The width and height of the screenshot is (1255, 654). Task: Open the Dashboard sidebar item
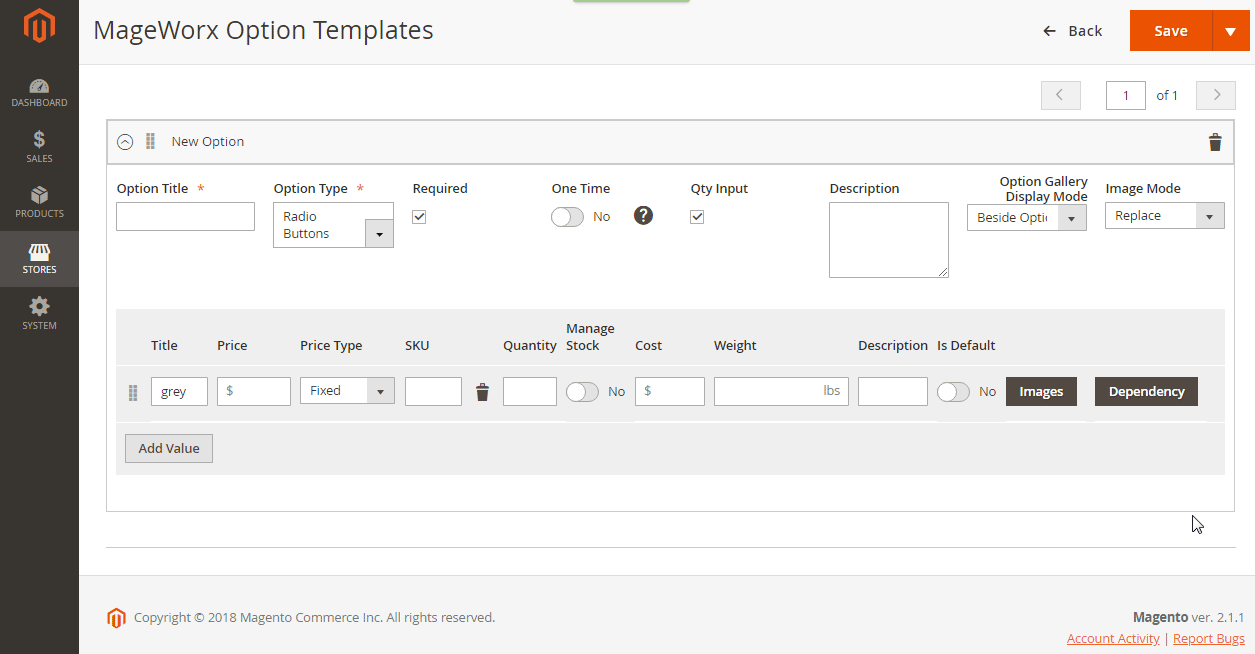(39, 93)
